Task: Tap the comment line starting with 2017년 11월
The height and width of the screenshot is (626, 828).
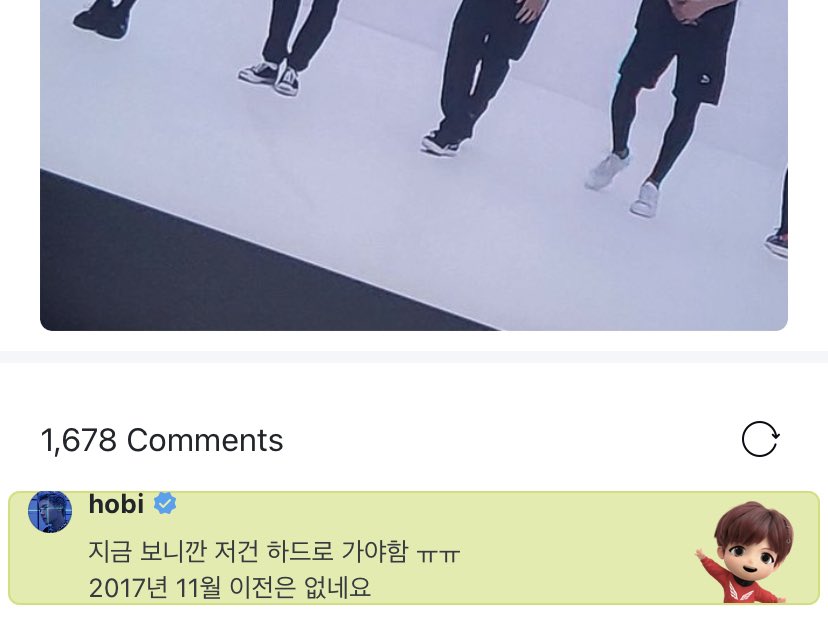Action: coord(230,587)
